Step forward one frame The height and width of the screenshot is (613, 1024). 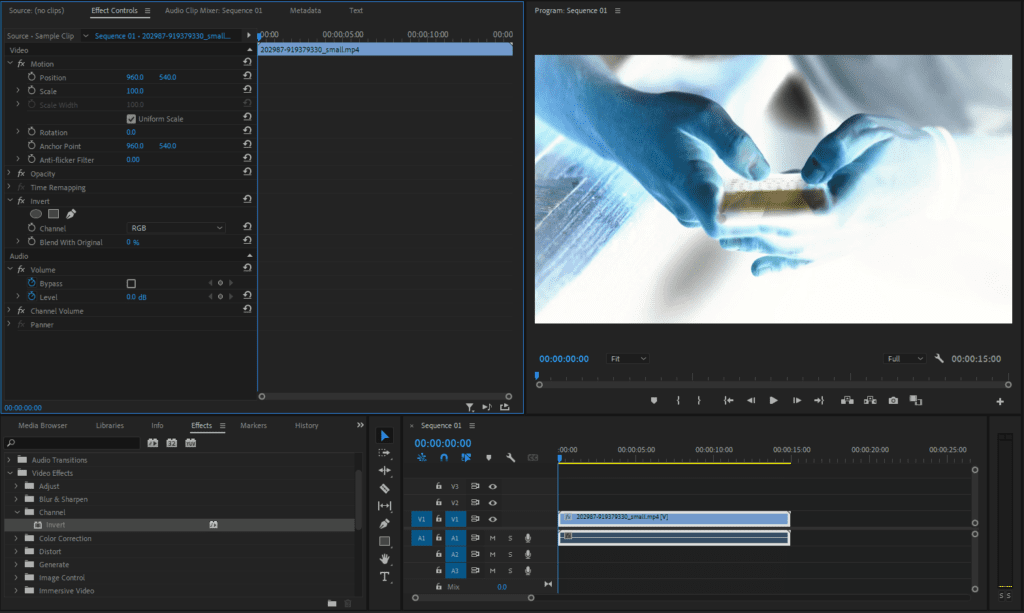click(797, 400)
